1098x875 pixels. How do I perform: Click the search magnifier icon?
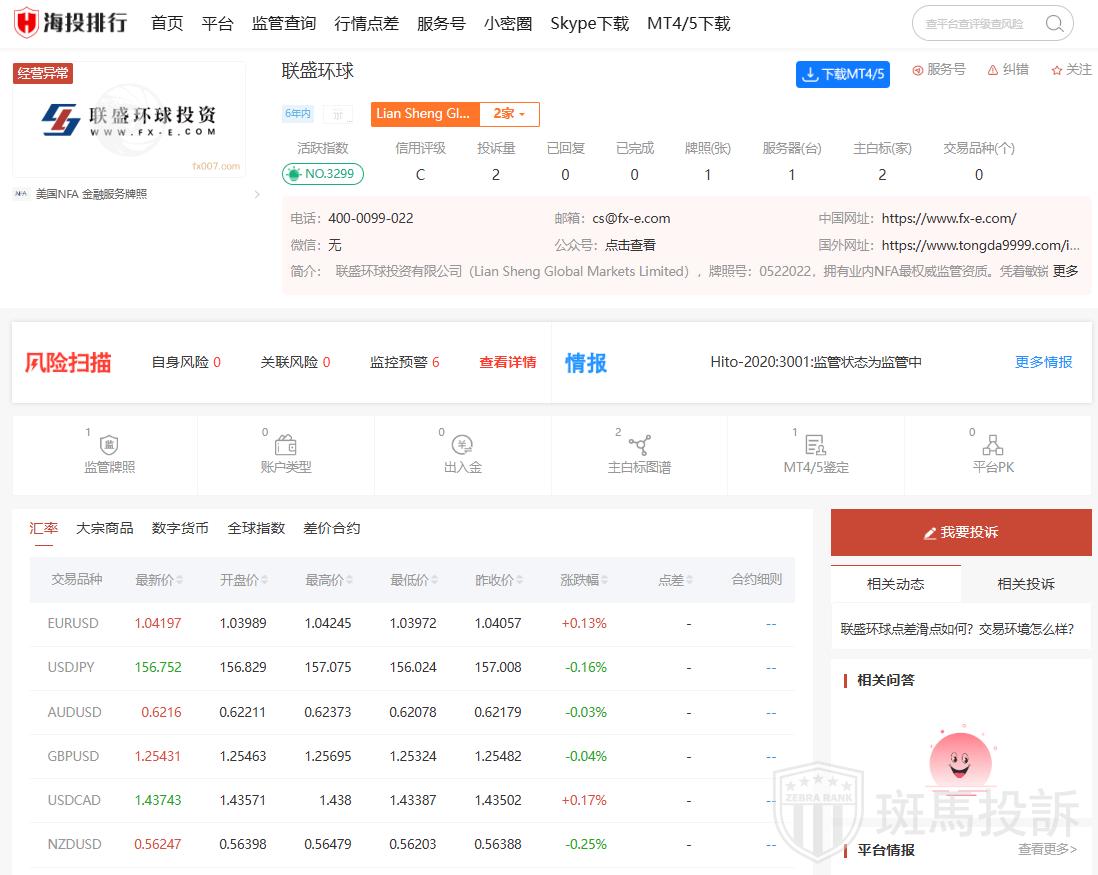(x=1054, y=24)
